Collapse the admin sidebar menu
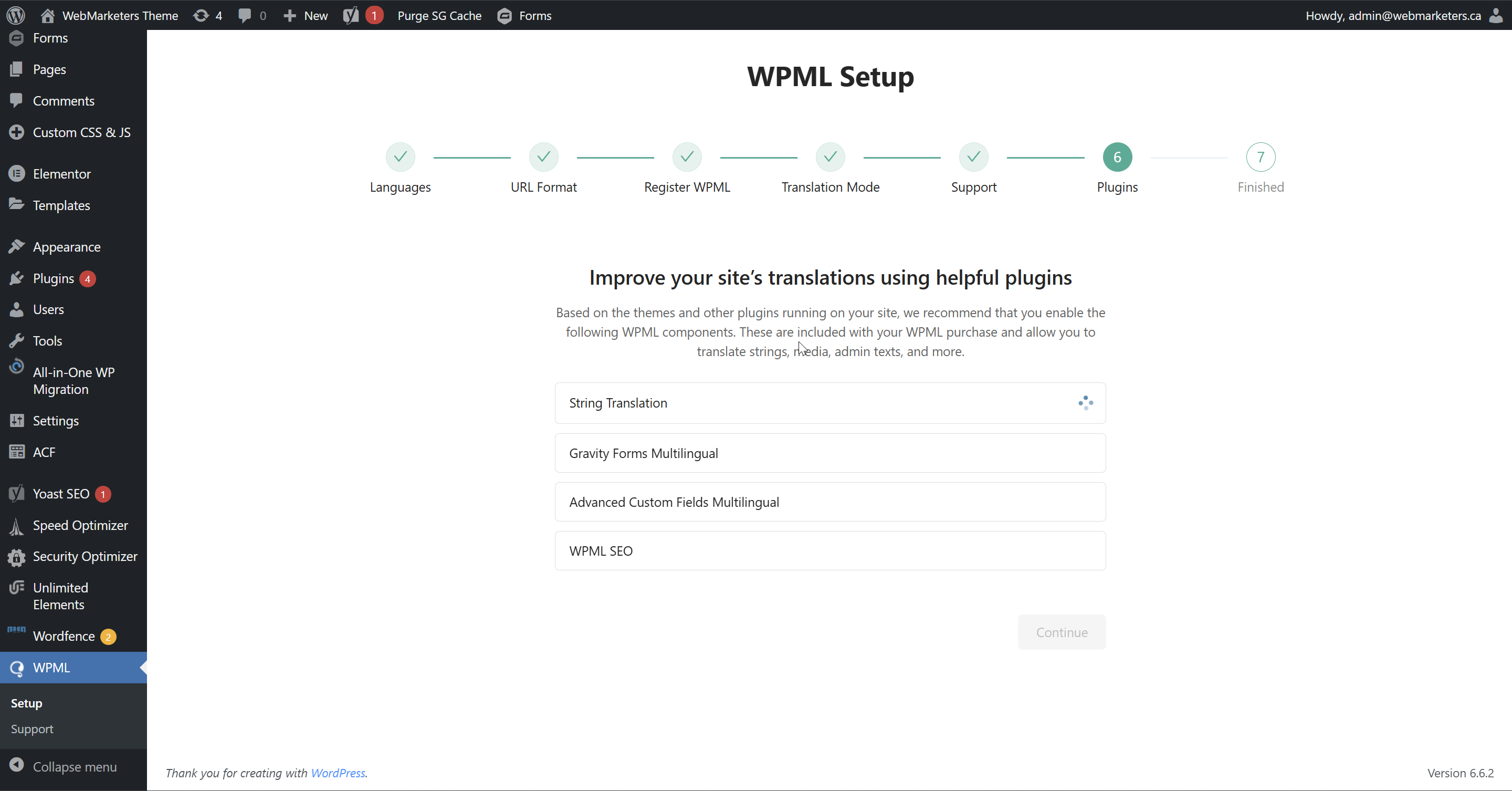This screenshot has width=1512, height=791. (74, 766)
